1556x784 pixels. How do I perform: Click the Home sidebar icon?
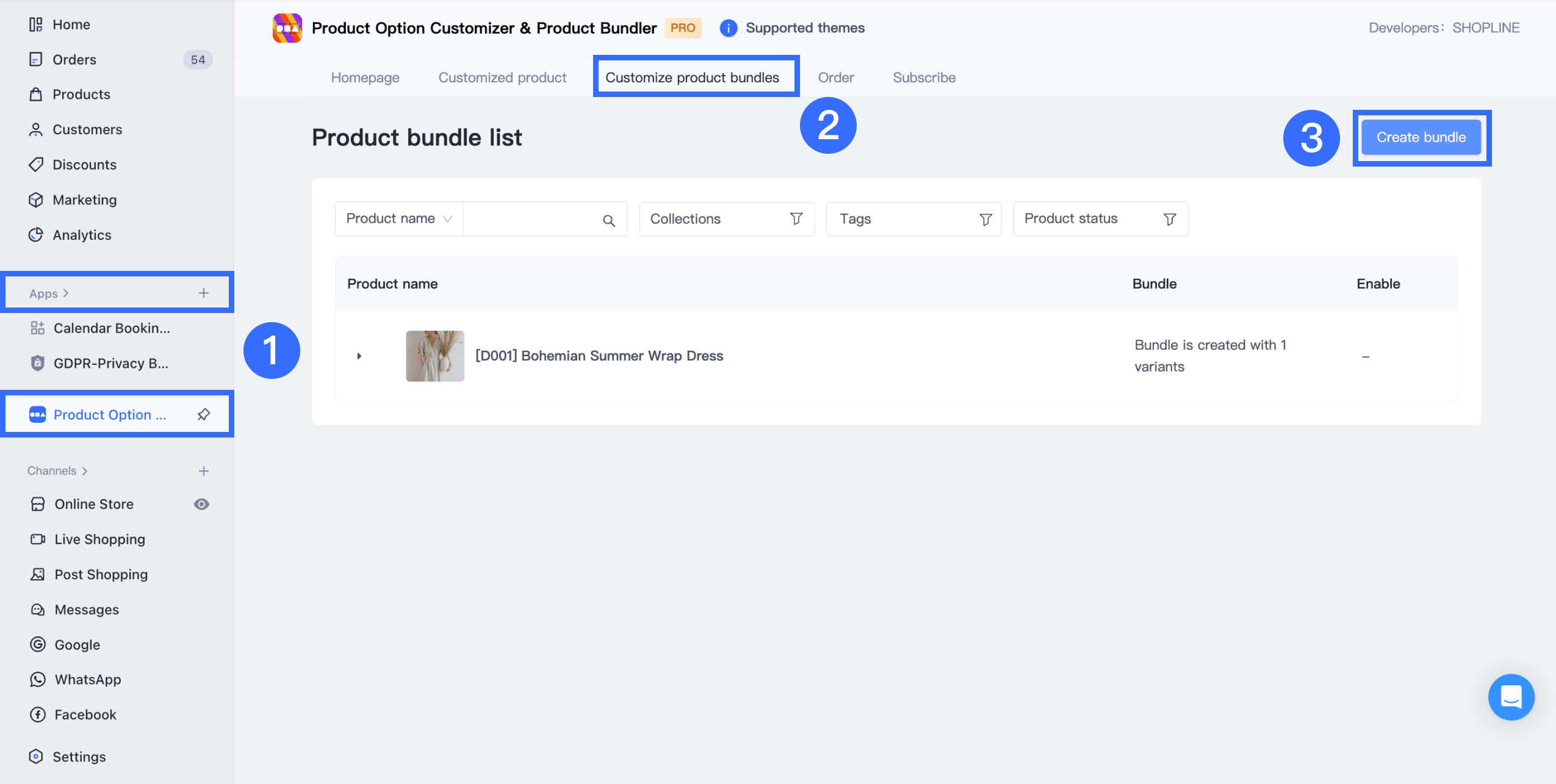click(x=36, y=24)
